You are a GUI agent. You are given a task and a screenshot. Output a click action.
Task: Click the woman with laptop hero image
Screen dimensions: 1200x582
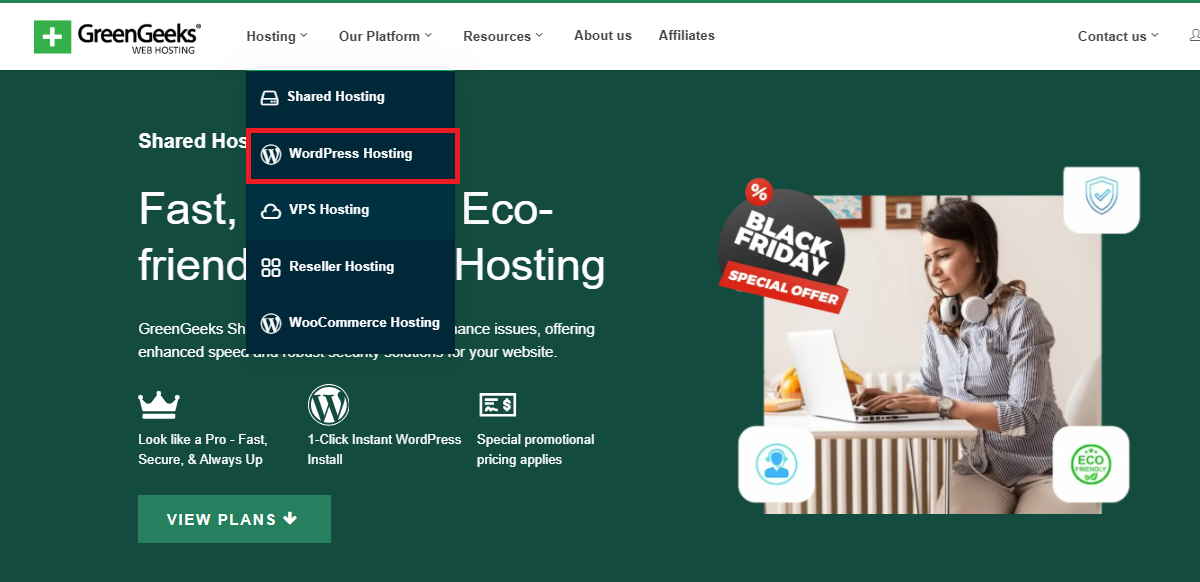click(932, 354)
